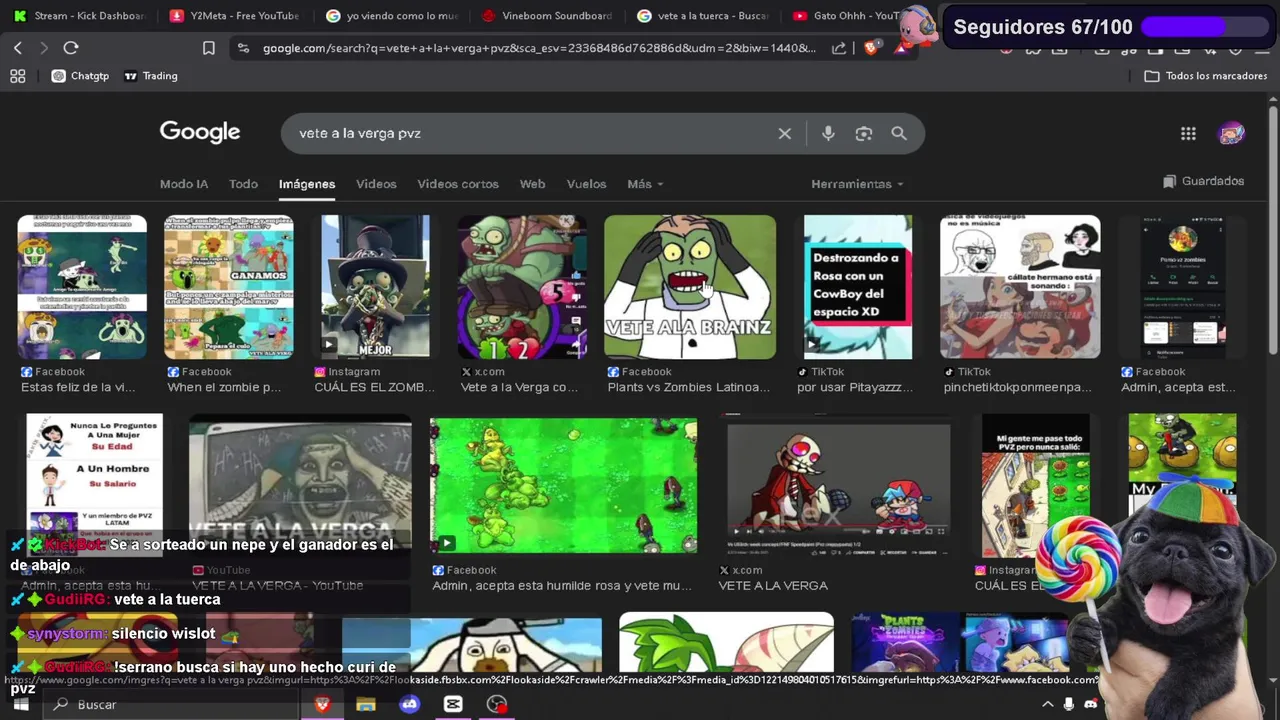Image resolution: width=1280 pixels, height=720 pixels.
Task: Open the green lawn gameplay video thumbnail
Action: [563, 485]
